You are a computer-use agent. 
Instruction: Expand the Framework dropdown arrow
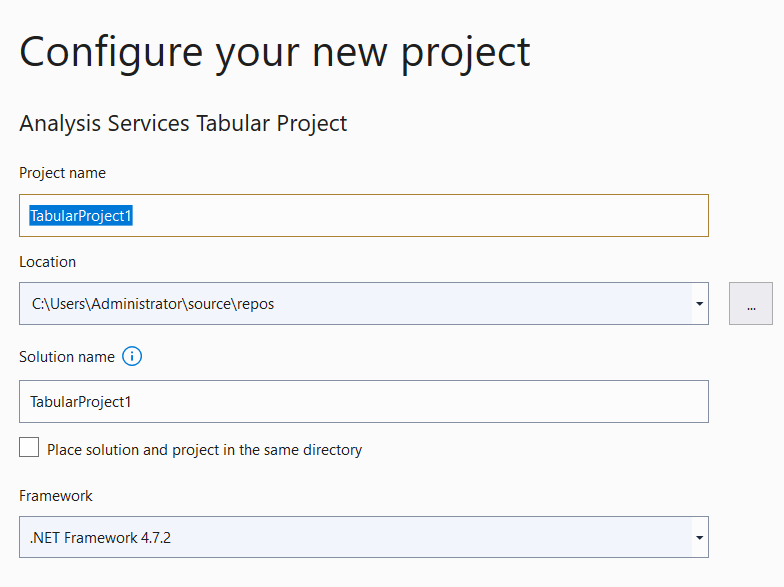pyautogui.click(x=700, y=538)
